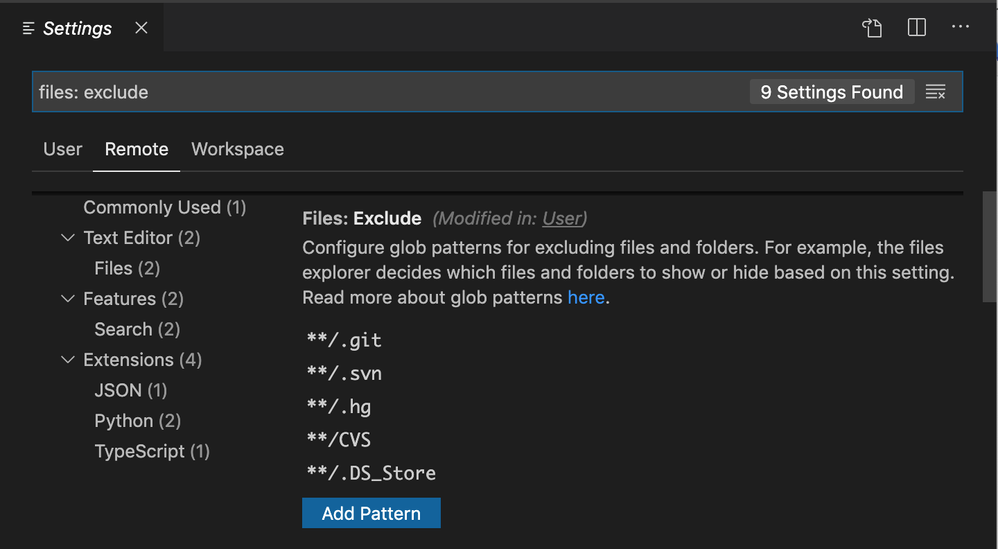Image resolution: width=998 pixels, height=549 pixels.
Task: Select Extensions (4) category
Action: [x=143, y=360]
